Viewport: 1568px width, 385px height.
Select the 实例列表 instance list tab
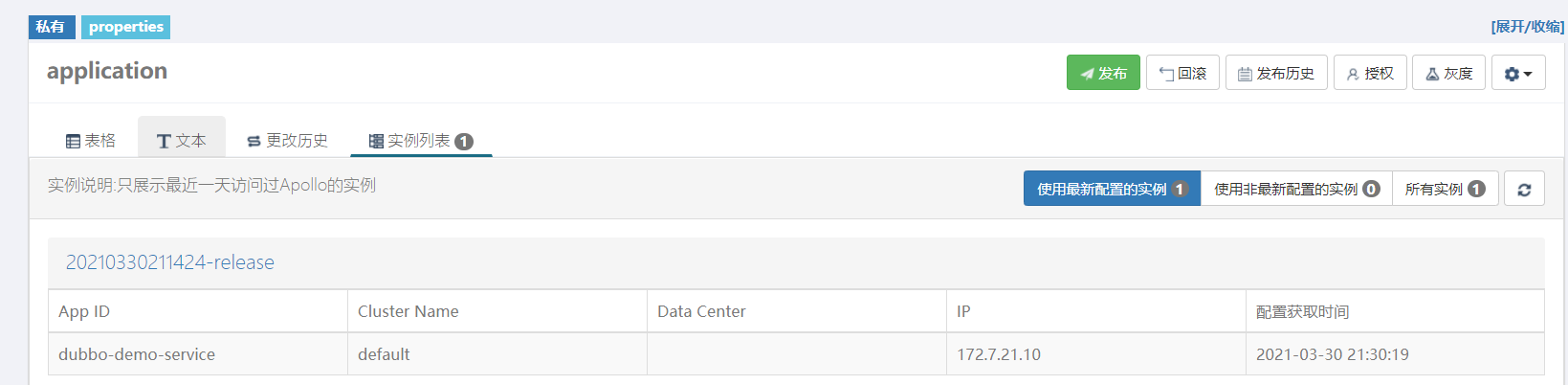[x=421, y=141]
